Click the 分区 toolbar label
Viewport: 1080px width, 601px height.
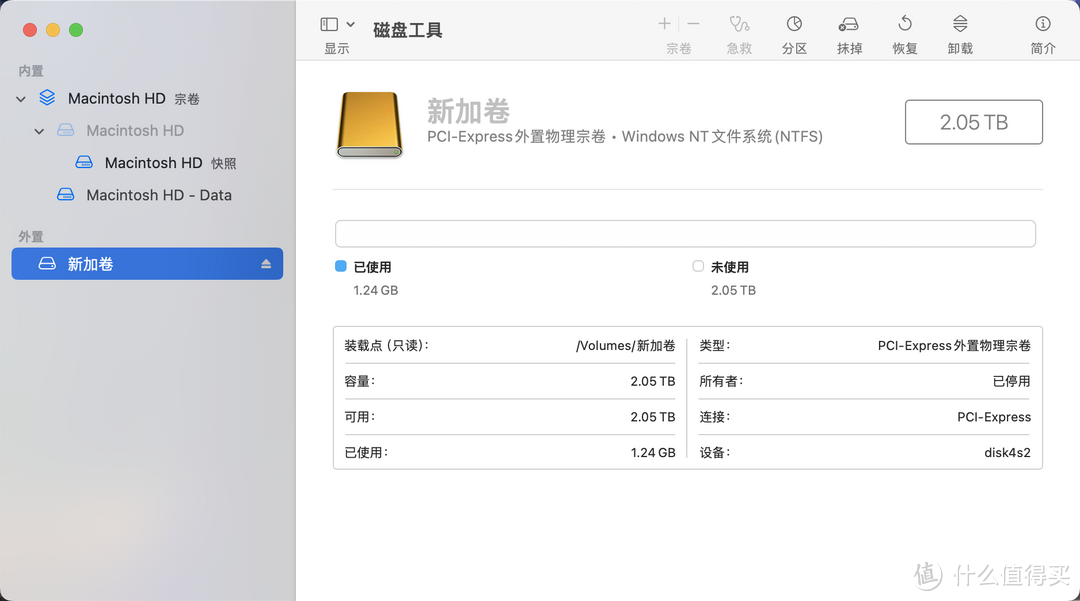[794, 49]
